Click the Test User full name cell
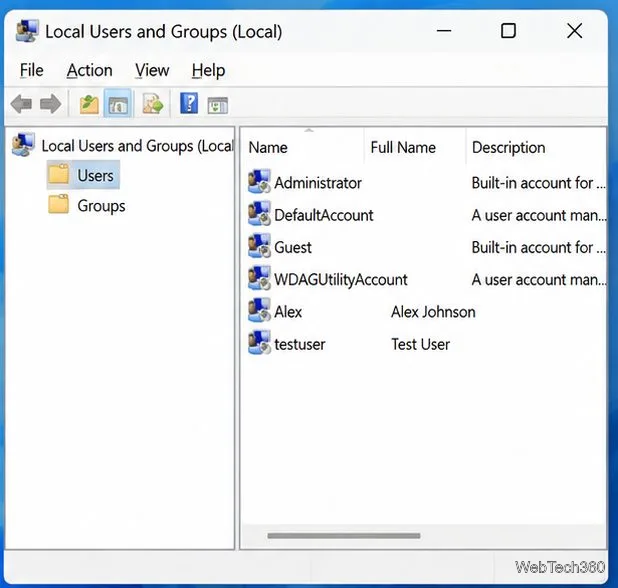The height and width of the screenshot is (588, 618). pyautogui.click(x=420, y=344)
